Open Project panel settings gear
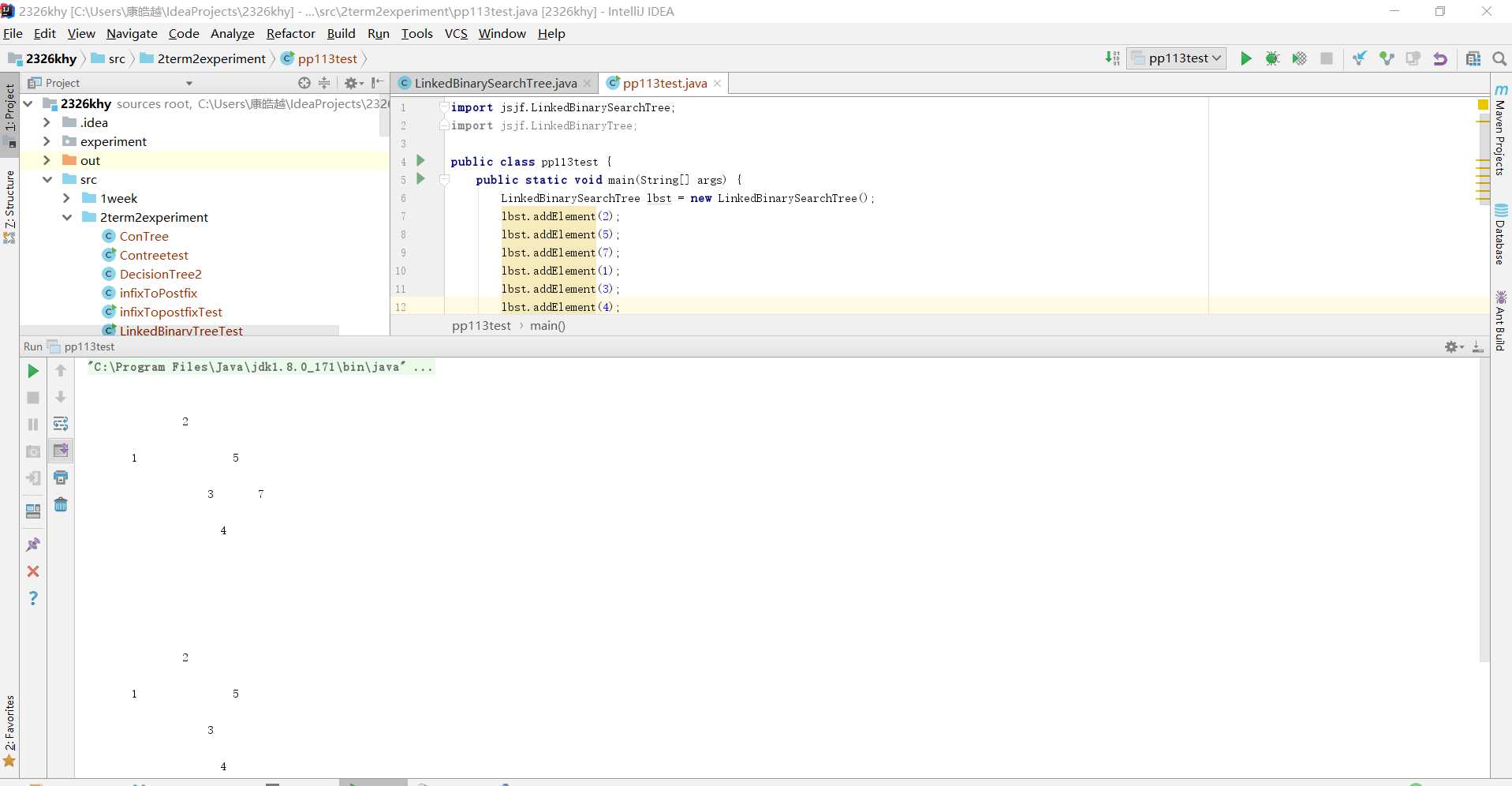 [353, 83]
